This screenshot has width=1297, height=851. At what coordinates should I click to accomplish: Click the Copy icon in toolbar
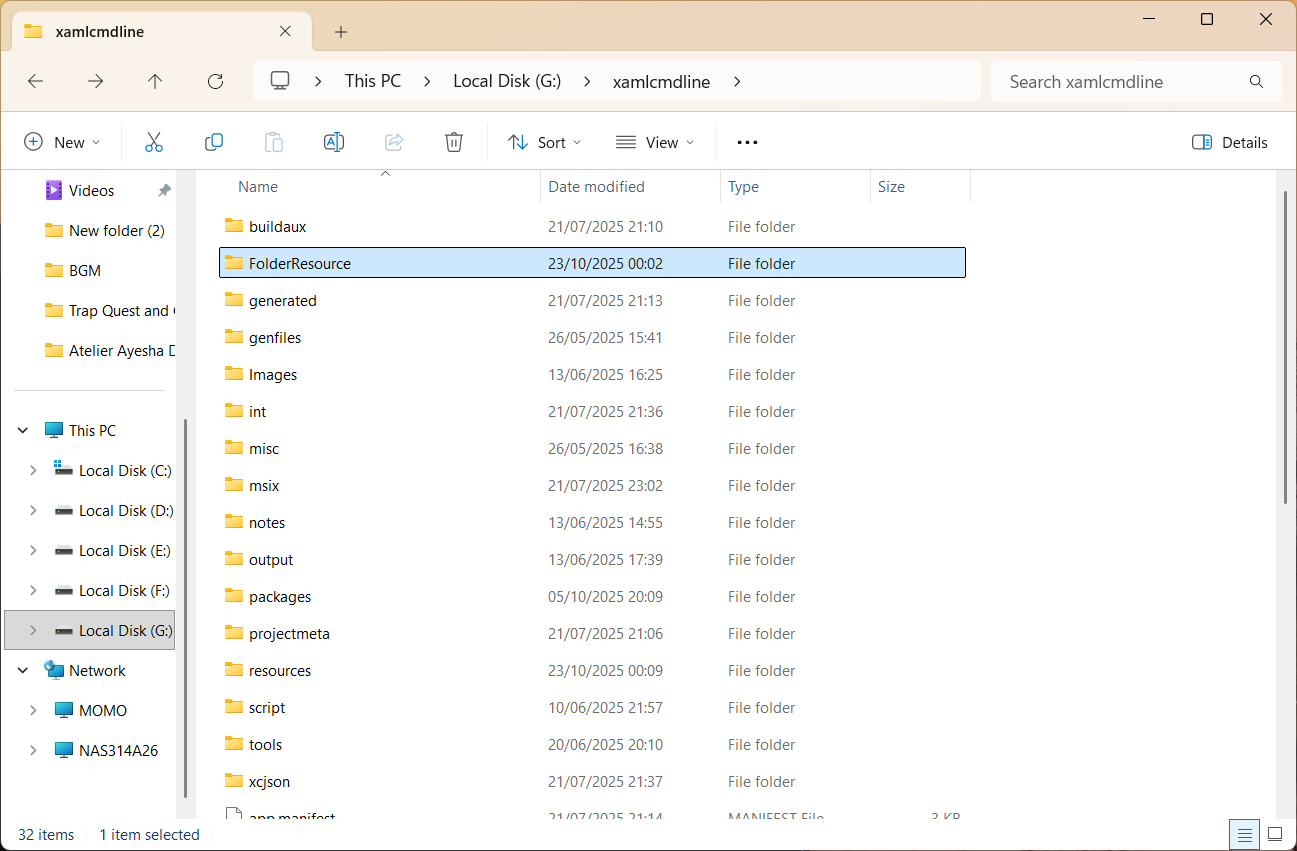213,142
